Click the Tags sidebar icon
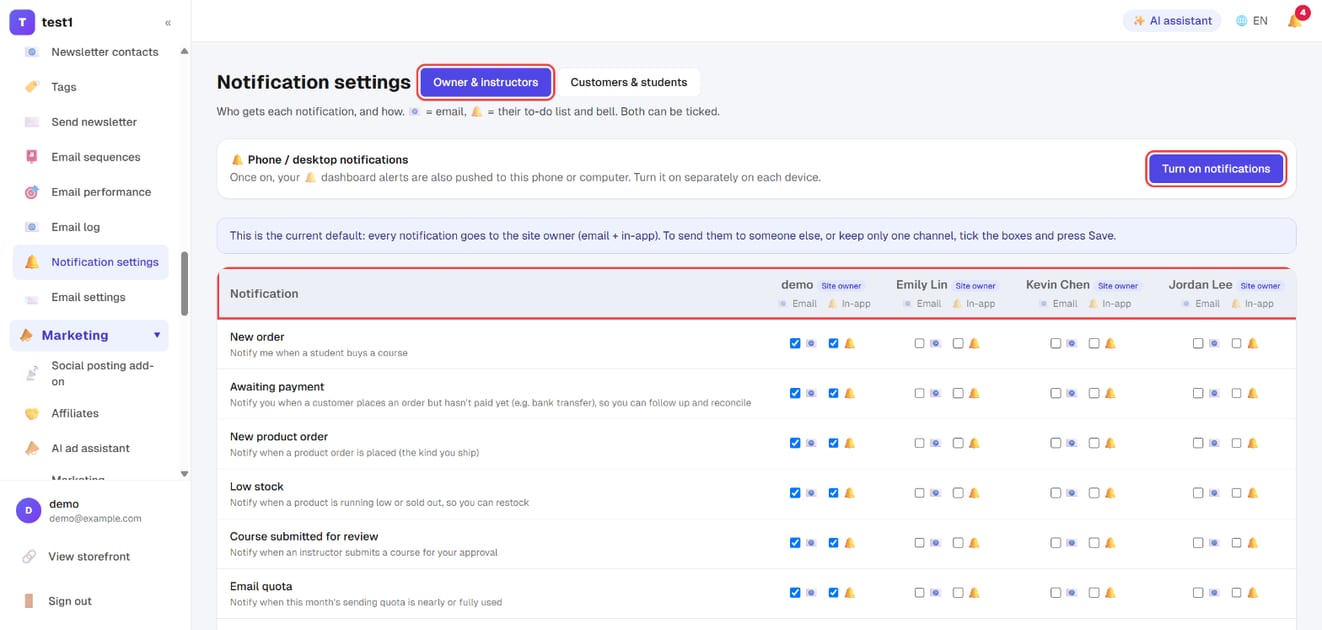The width and height of the screenshot is (1322, 630). pyautogui.click(x=32, y=87)
